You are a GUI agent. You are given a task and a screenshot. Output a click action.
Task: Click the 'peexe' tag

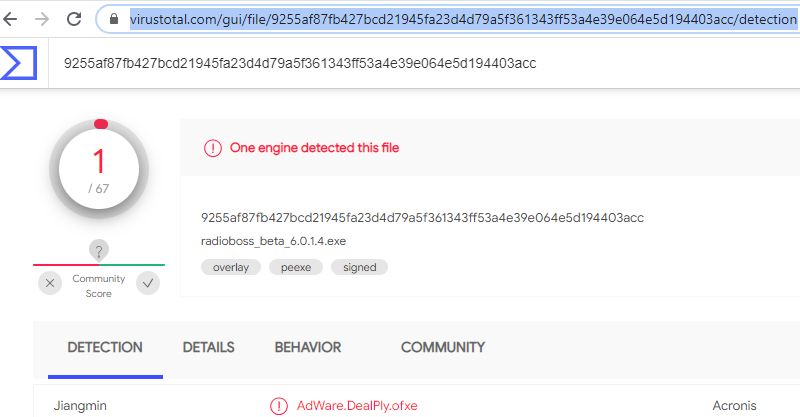click(295, 267)
